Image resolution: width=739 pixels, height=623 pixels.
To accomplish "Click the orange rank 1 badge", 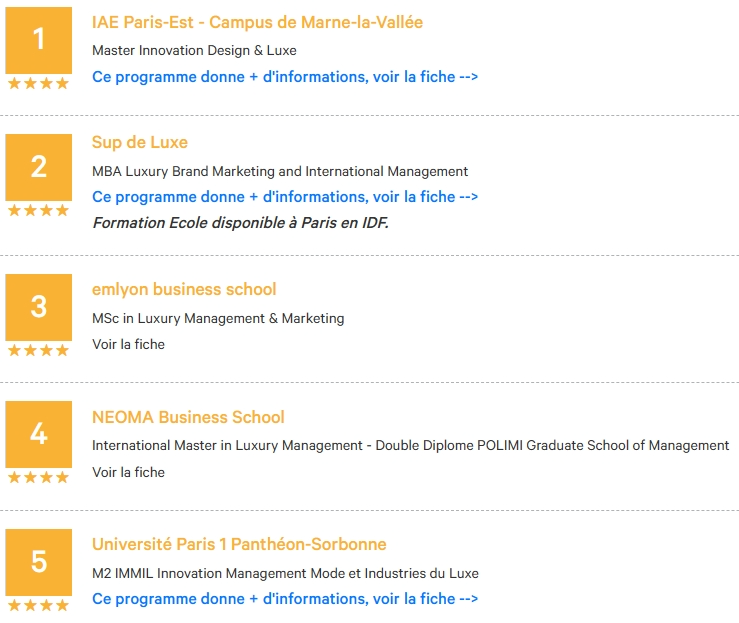I will click(x=39, y=40).
